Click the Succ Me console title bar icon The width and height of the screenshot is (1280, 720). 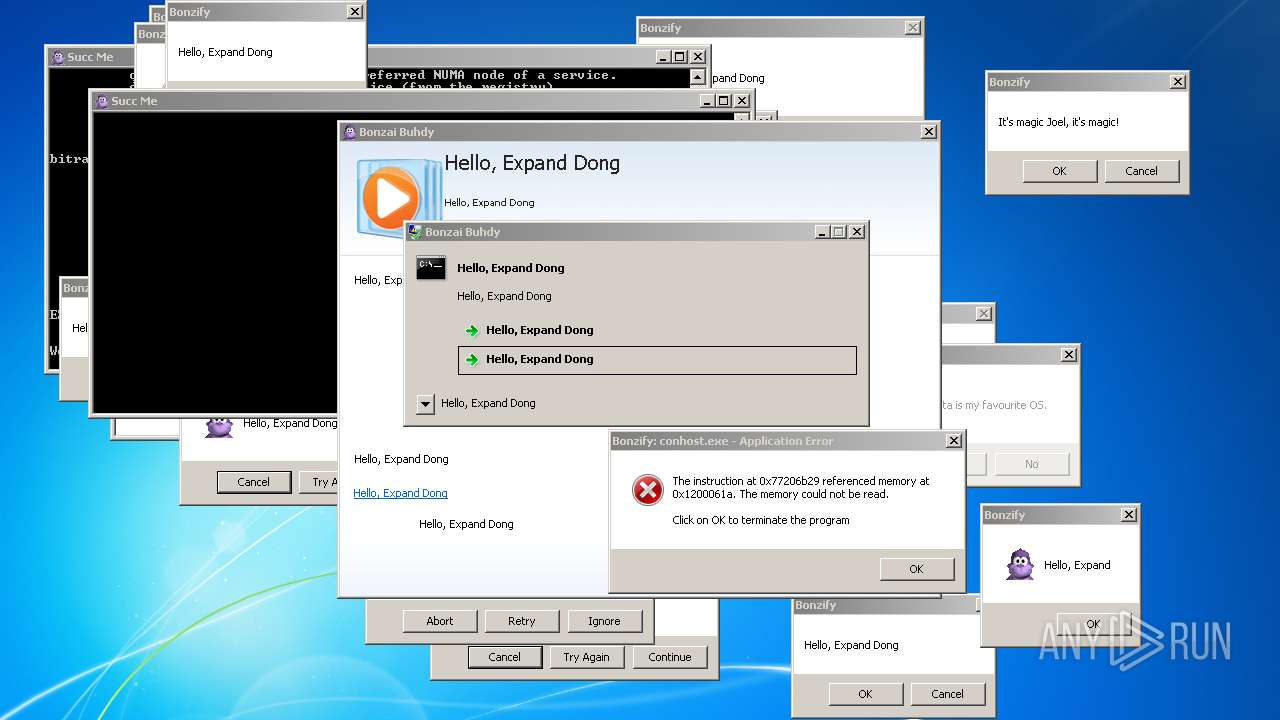click(x=101, y=101)
